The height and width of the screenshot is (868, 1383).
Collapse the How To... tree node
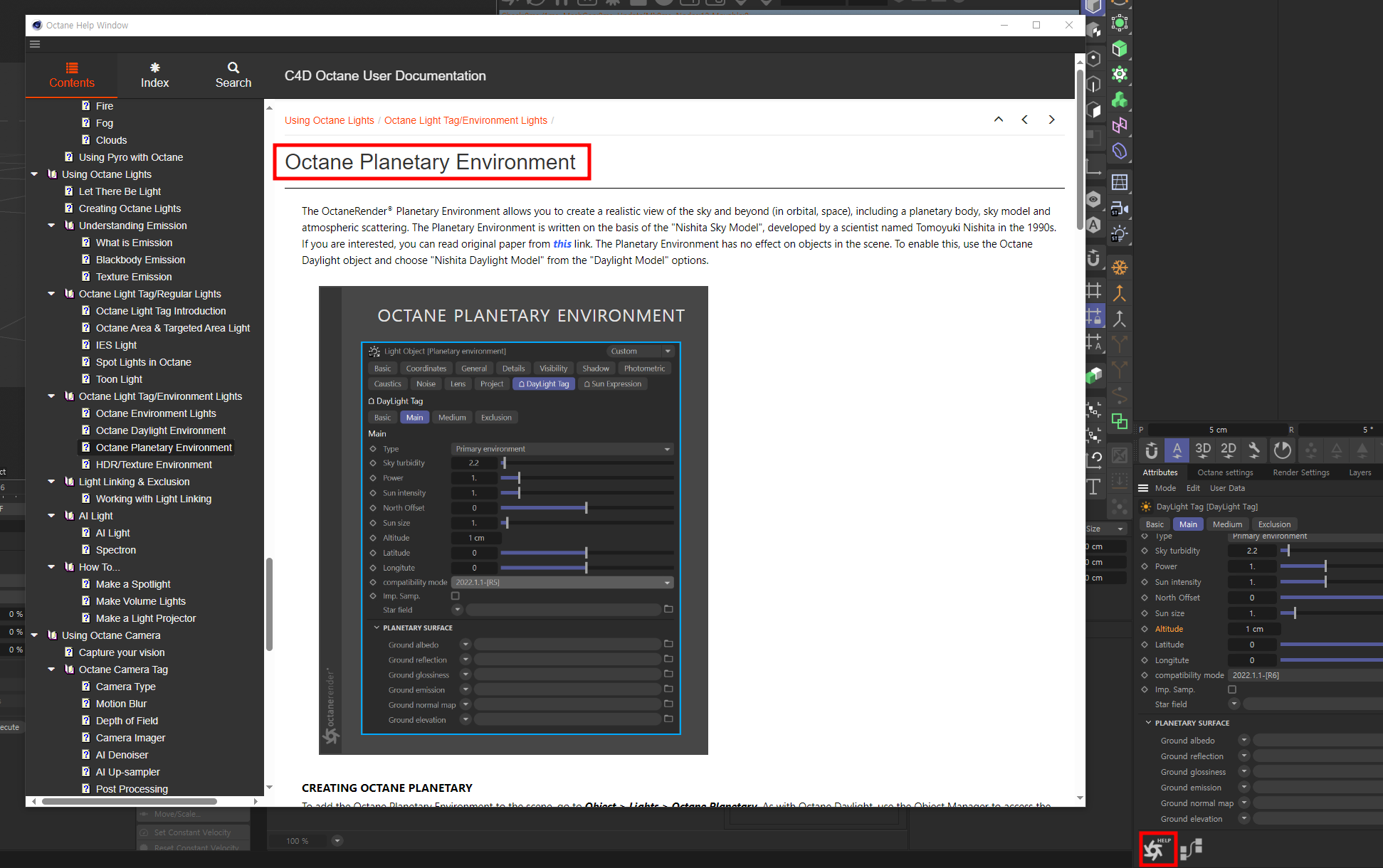(51, 567)
